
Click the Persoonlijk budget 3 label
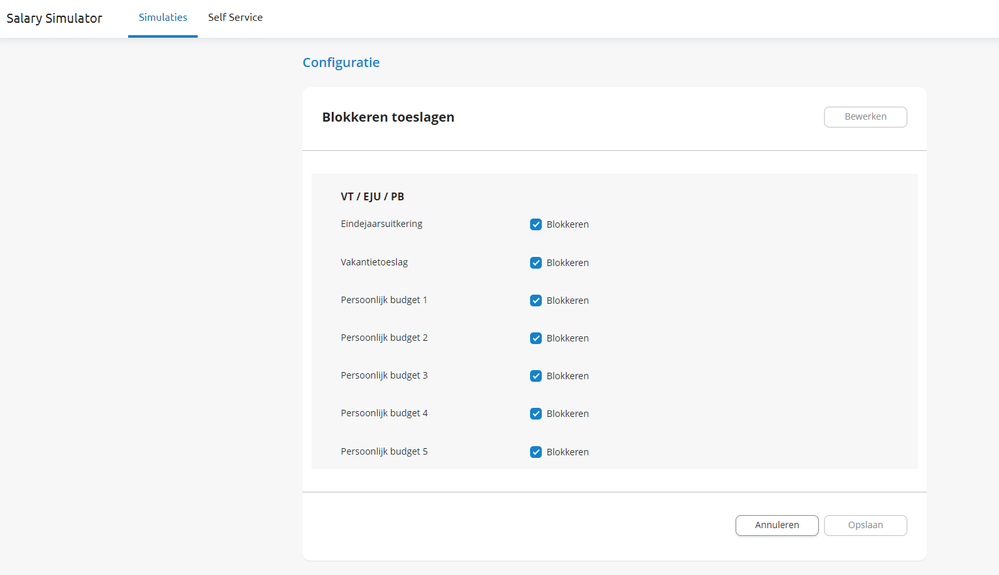click(x=384, y=376)
